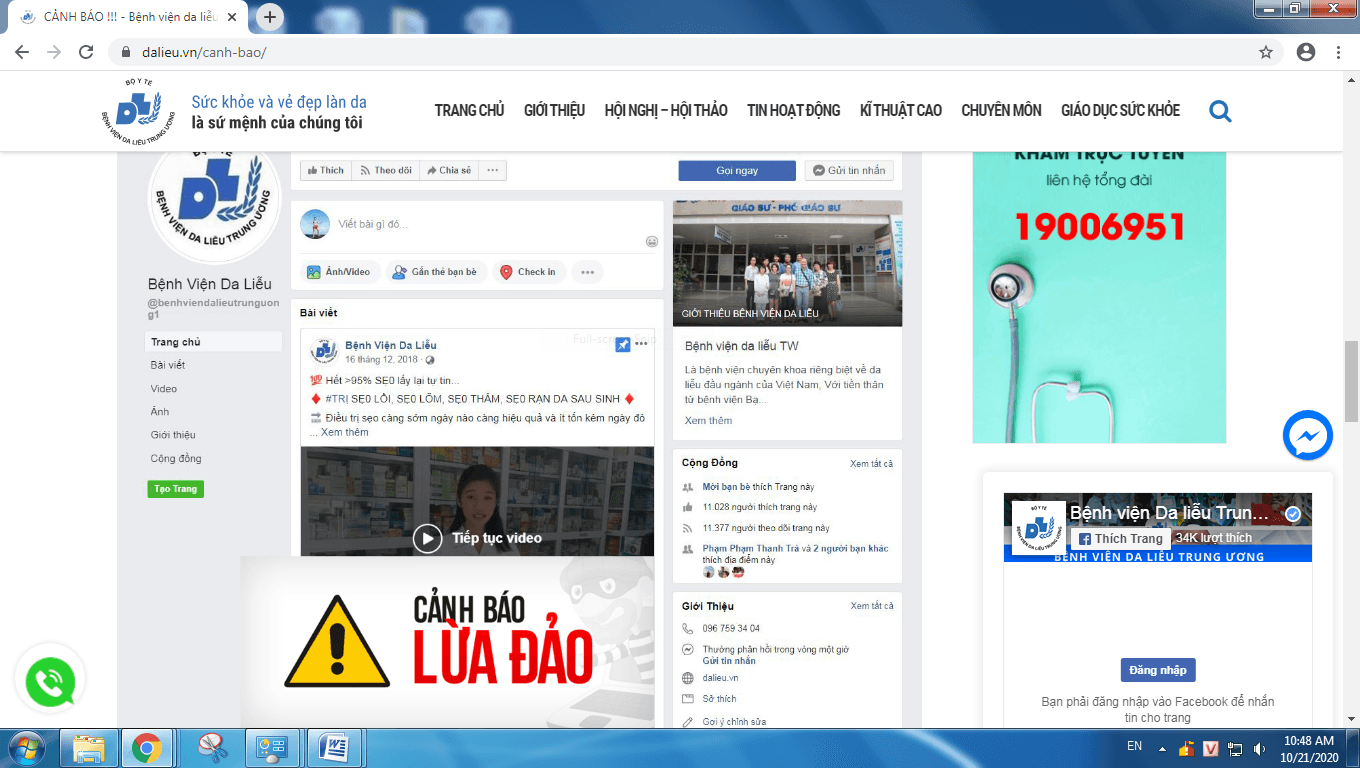This screenshot has height=768, width=1360.
Task: Select Cộng đồng in page sidebar
Action: point(176,459)
